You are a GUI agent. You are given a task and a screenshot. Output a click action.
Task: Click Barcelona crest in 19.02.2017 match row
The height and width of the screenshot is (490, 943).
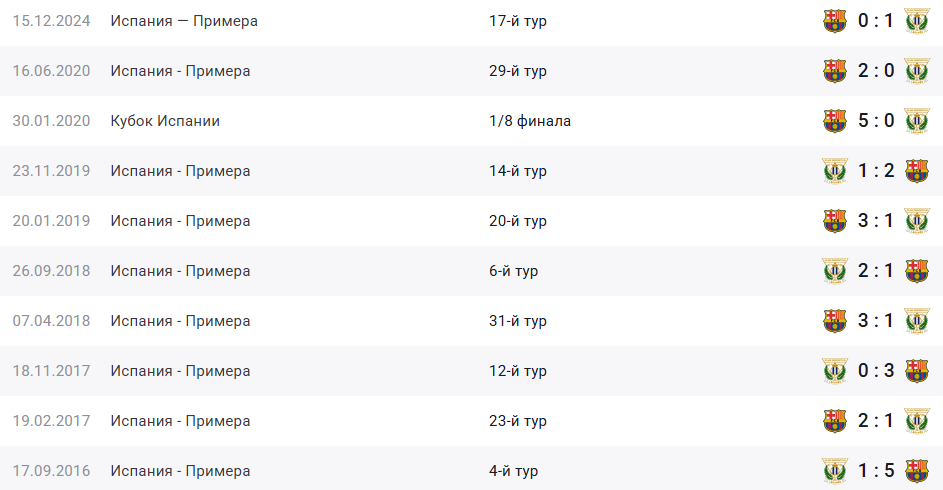click(835, 421)
